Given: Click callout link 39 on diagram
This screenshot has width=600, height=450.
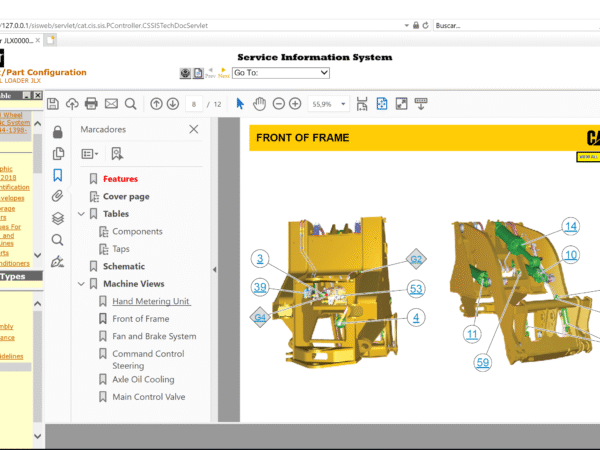Looking at the screenshot, I should point(260,287).
